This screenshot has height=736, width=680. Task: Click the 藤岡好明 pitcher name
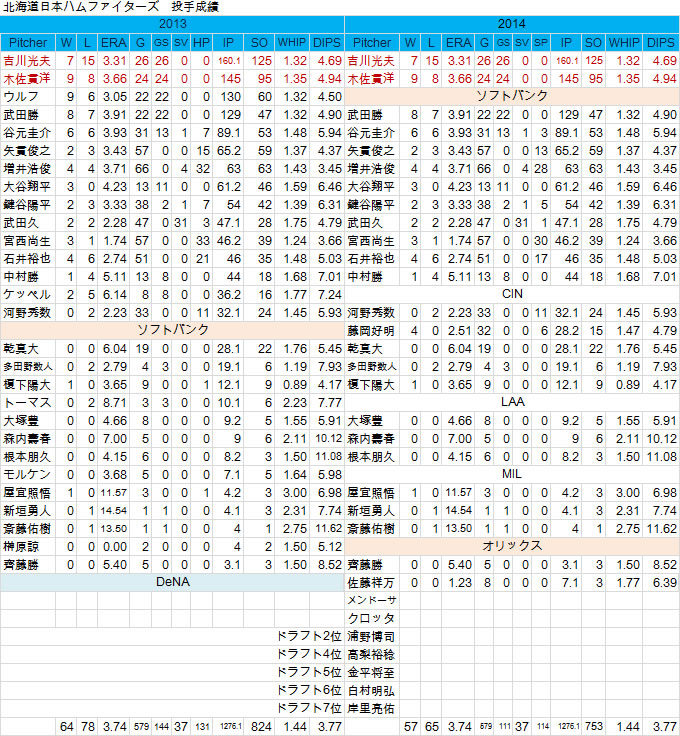click(371, 331)
